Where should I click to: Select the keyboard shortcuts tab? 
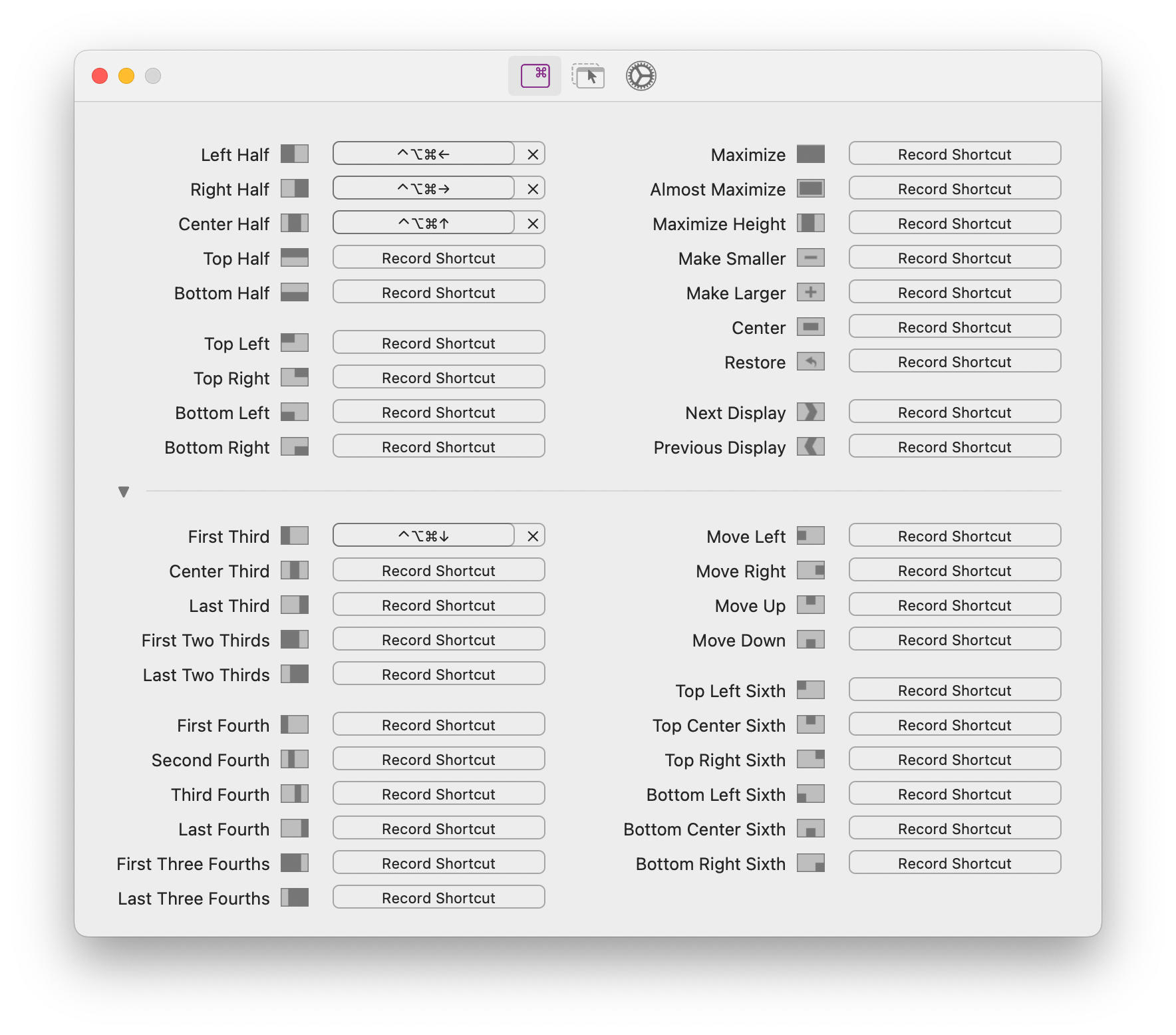534,76
